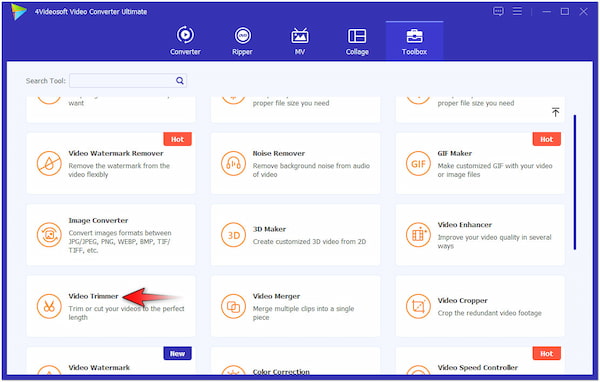Switch to the Collage tab
This screenshot has height=382, width=600.
[x=357, y=41]
